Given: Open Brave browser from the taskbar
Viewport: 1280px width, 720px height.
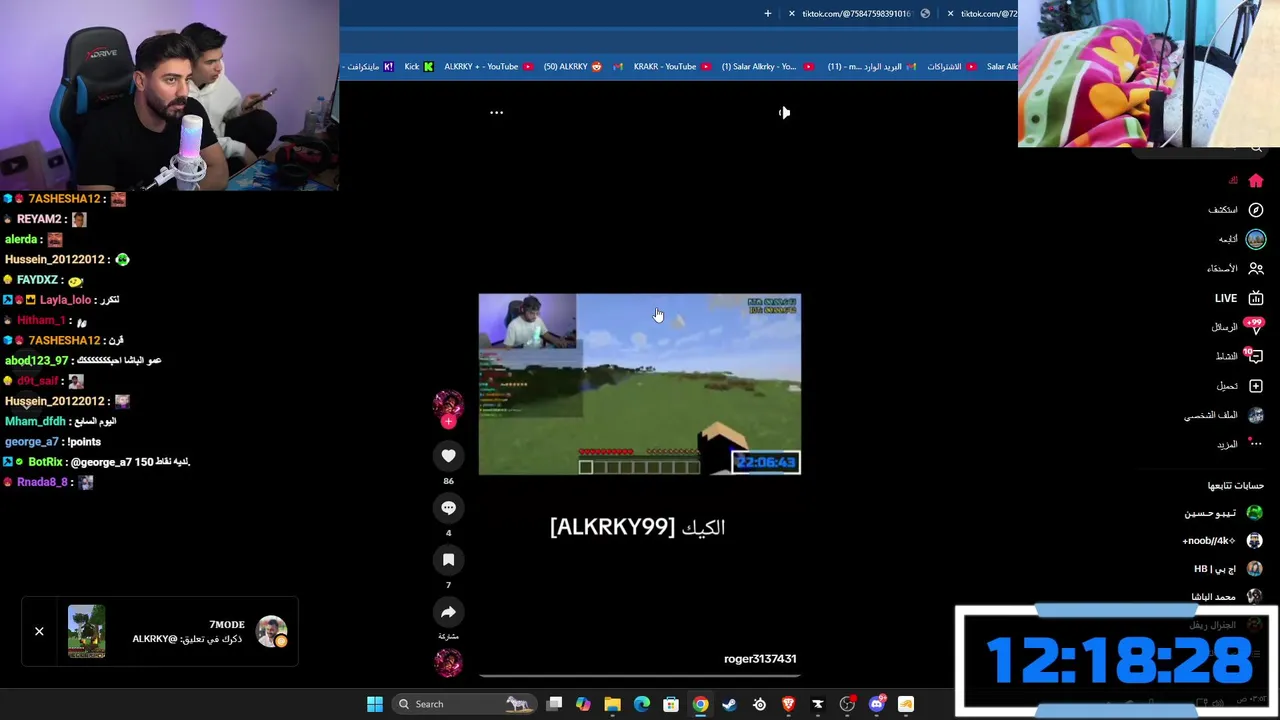Looking at the screenshot, I should [x=788, y=704].
